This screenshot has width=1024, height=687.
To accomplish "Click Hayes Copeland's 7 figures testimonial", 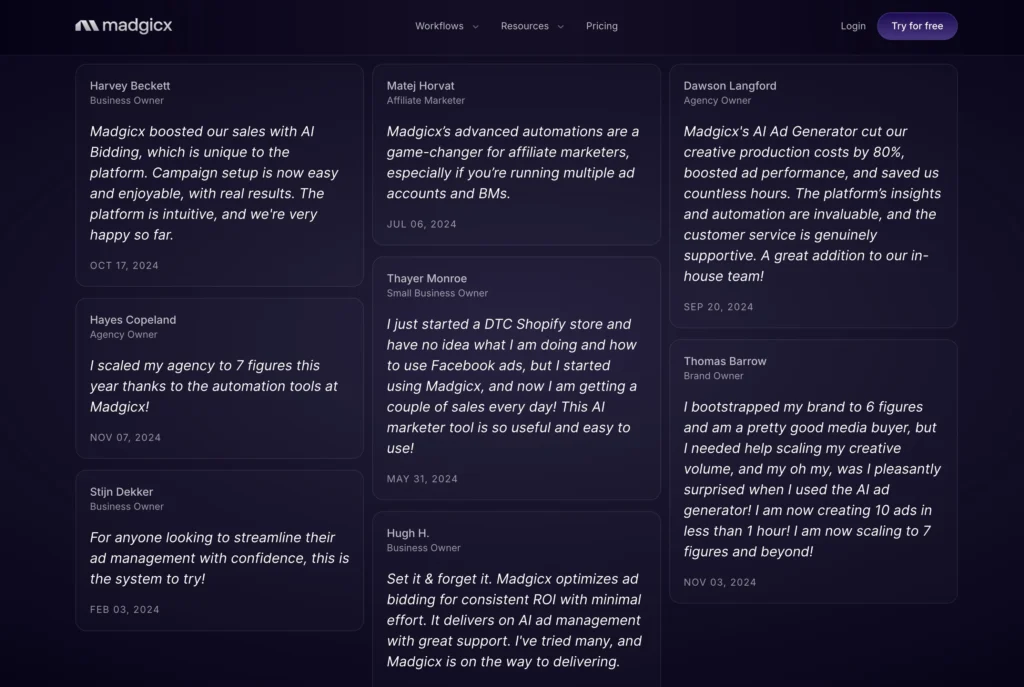I will [214, 386].
